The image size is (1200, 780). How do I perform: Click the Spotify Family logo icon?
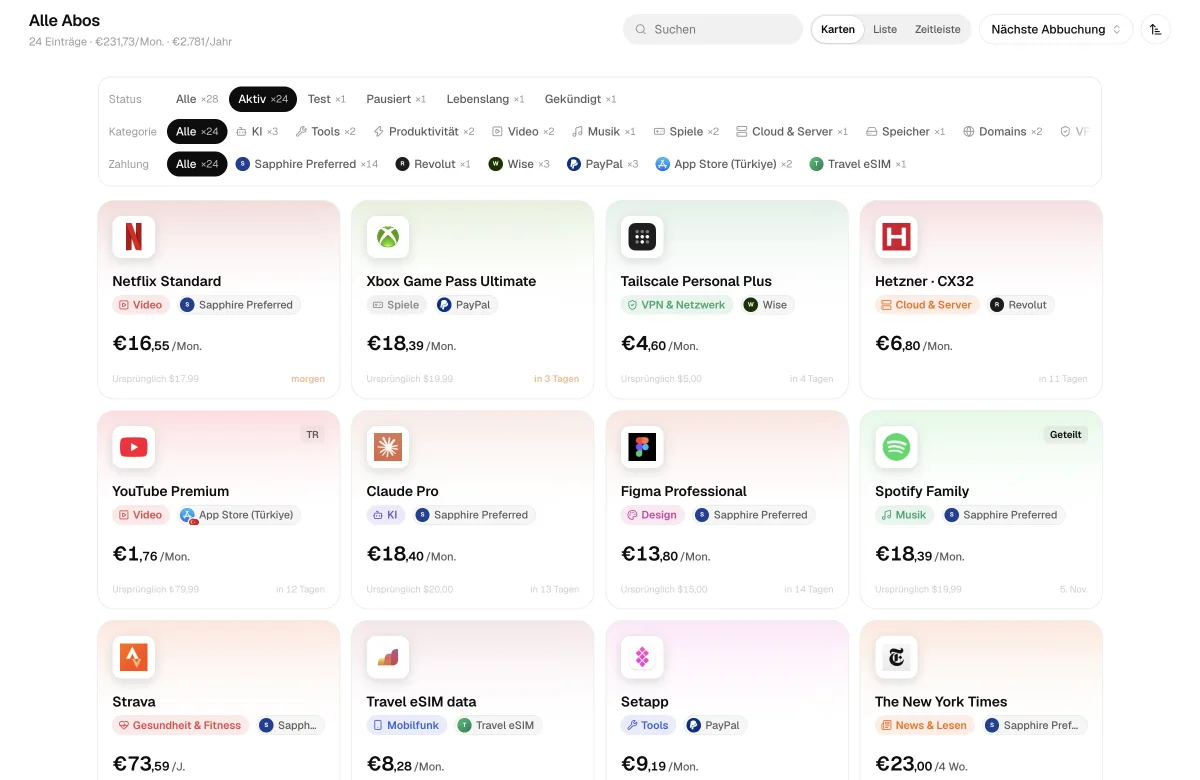[x=896, y=447]
